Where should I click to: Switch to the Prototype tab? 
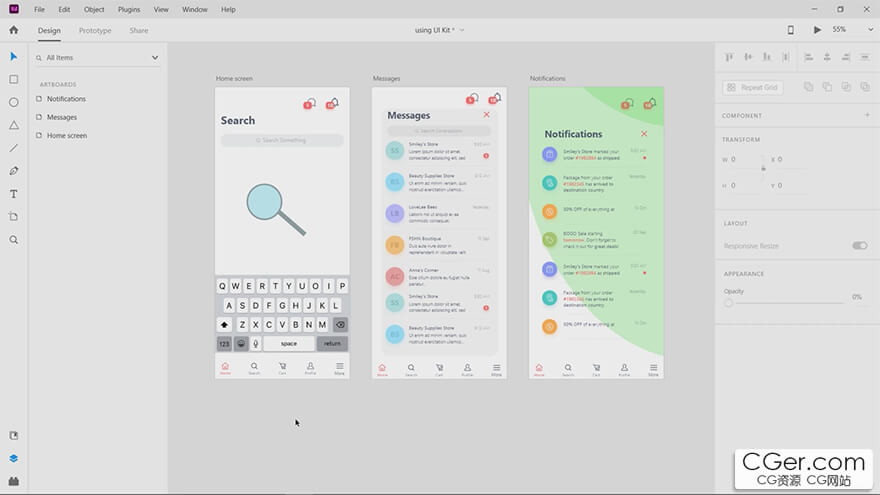(95, 31)
